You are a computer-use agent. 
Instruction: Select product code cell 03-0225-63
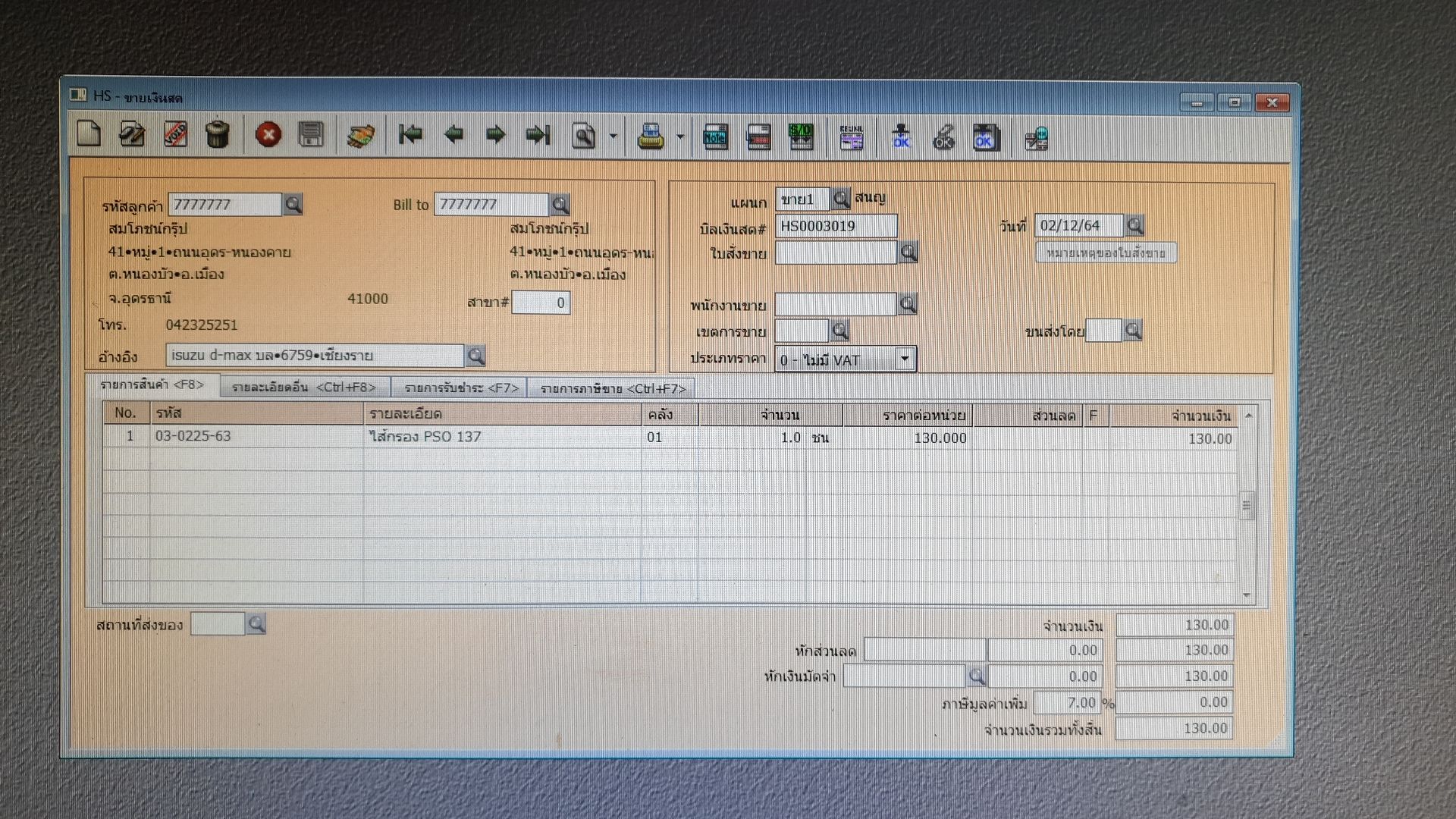click(256, 436)
